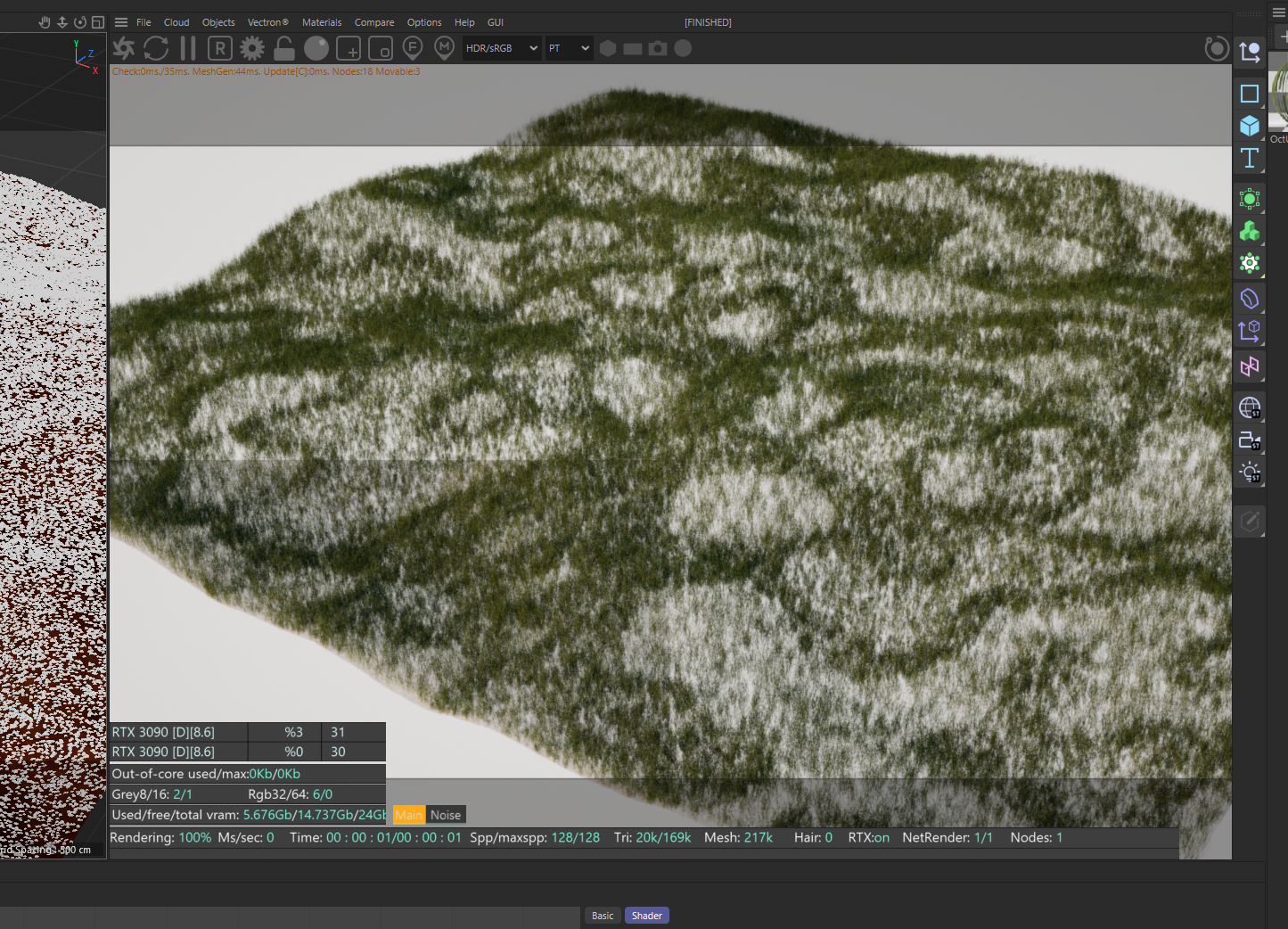The height and width of the screenshot is (929, 1288).
Task: Switch to the Noise render pass
Action: pos(446,815)
